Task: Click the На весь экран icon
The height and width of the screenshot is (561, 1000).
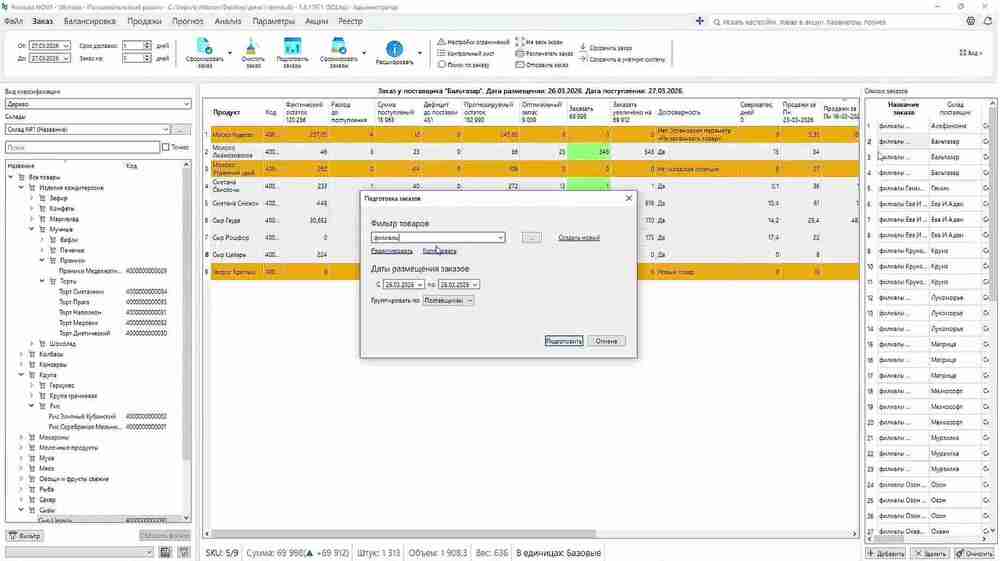Action: pyautogui.click(x=520, y=42)
